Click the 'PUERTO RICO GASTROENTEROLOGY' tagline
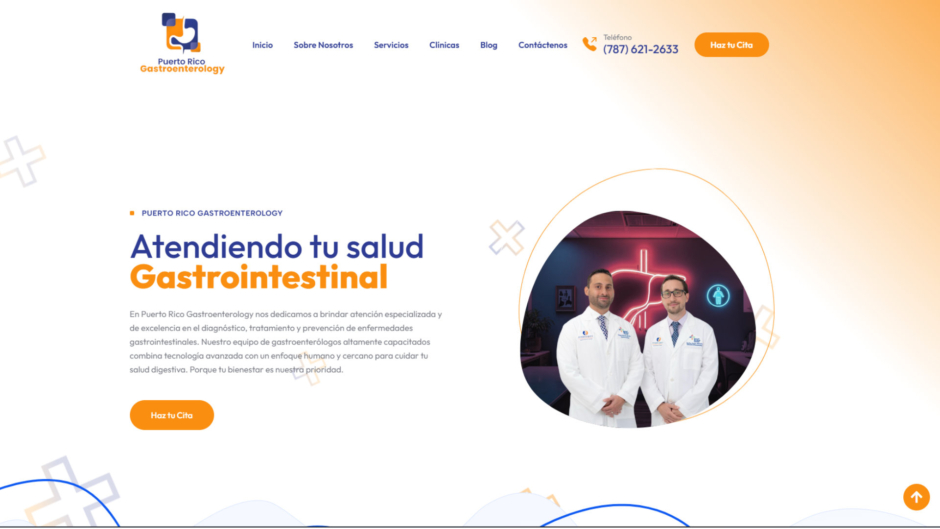This screenshot has width=940, height=529. click(x=212, y=213)
